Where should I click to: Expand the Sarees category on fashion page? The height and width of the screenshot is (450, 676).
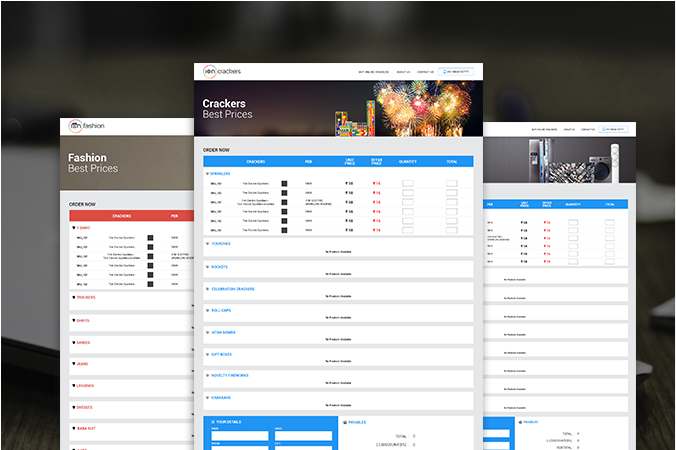(81, 343)
